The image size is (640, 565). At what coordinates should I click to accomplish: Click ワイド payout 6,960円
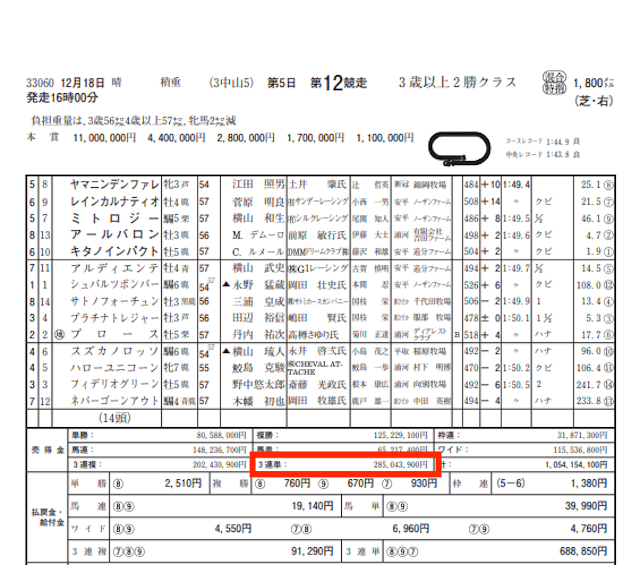point(411,529)
